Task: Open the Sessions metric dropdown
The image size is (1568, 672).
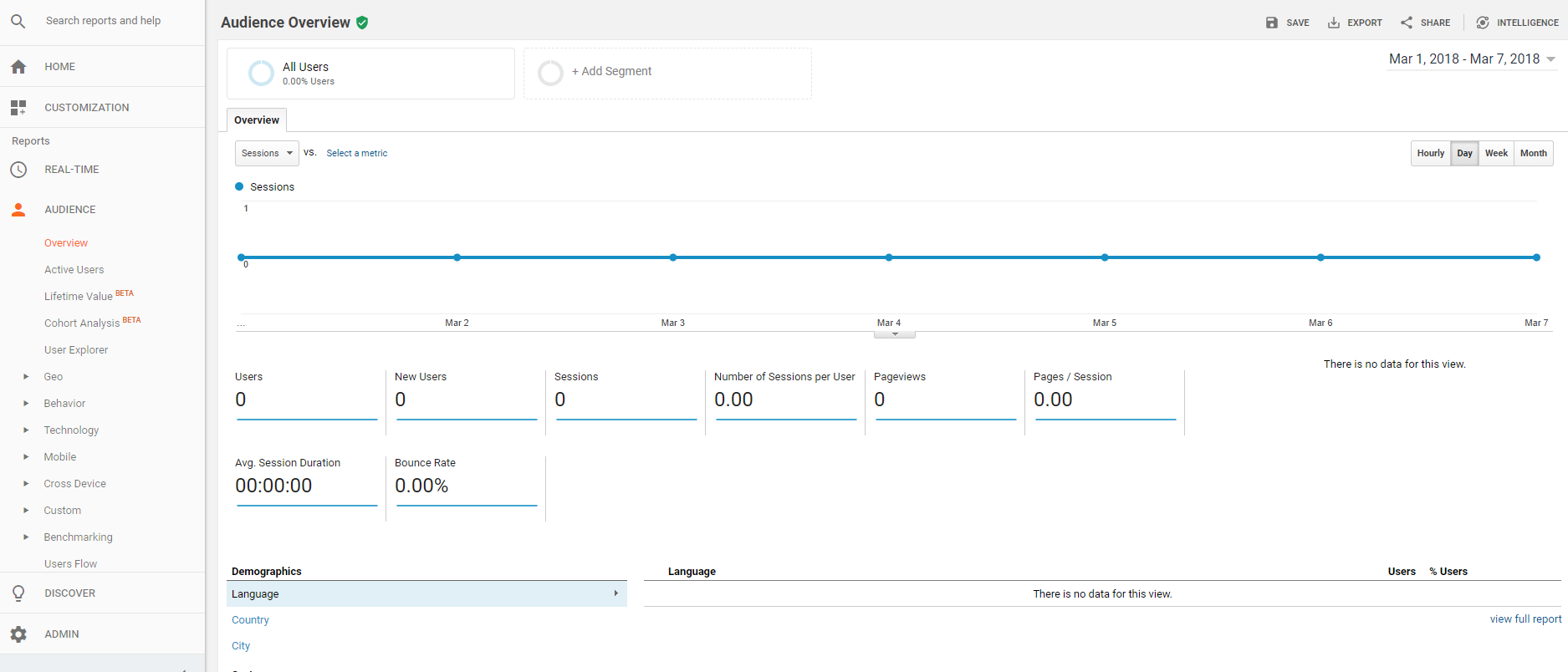Action: (267, 153)
